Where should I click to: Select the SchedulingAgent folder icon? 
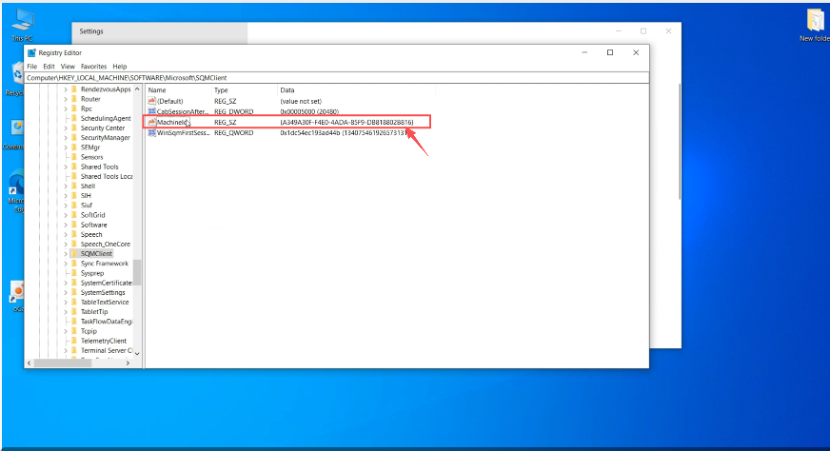coord(74,119)
